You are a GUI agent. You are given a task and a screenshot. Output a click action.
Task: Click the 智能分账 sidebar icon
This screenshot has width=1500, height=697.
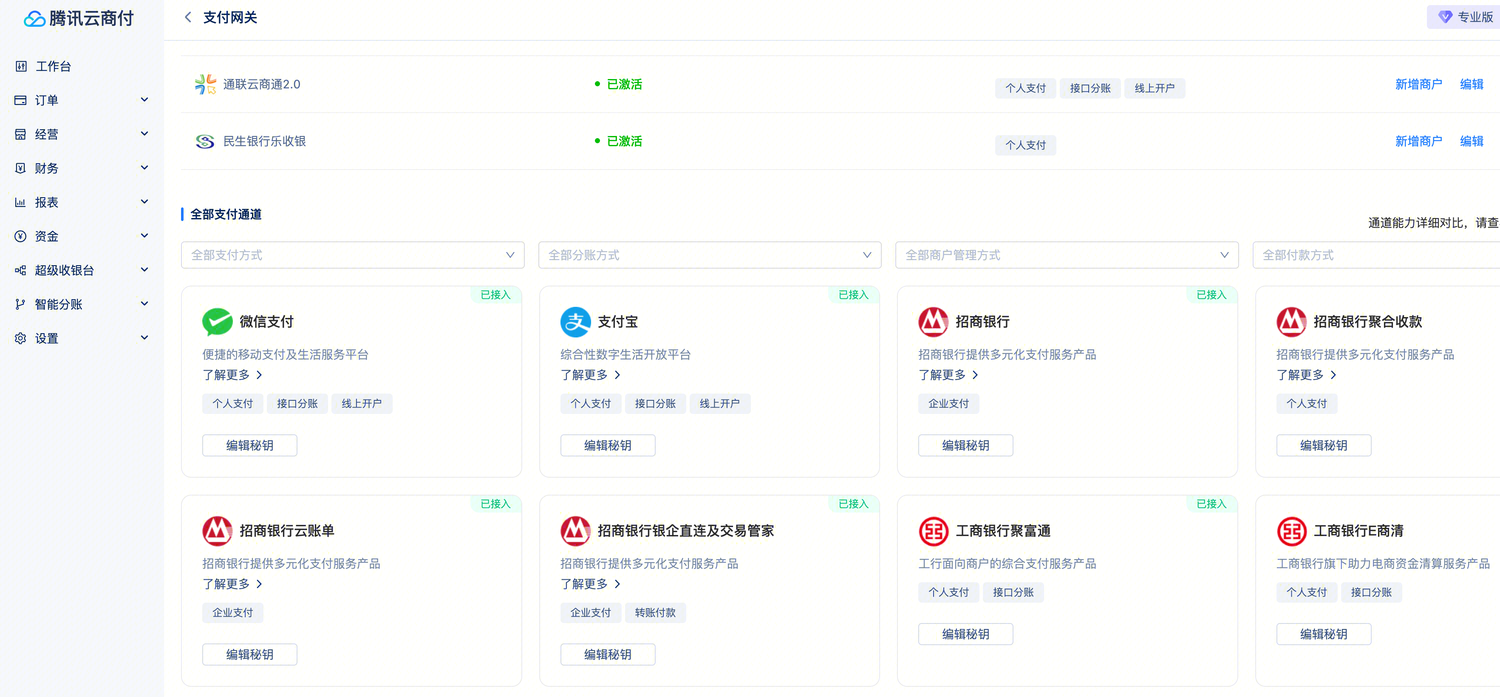pos(22,304)
